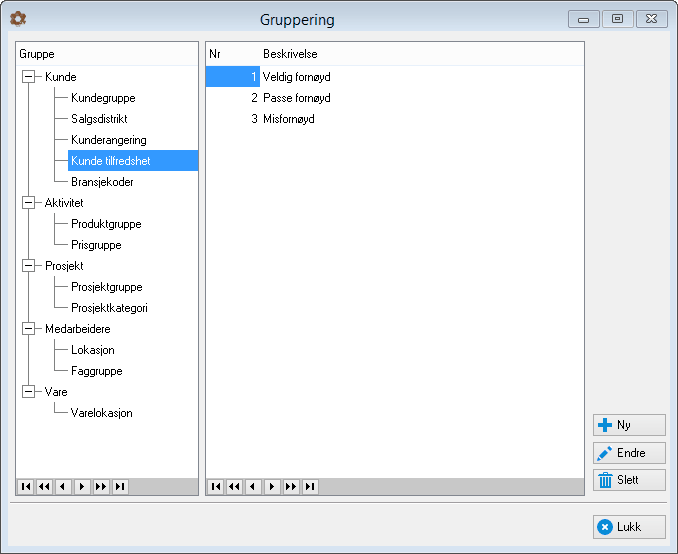The image size is (678, 554).
Task: Jump forward a page in Gruppe navigator
Action: pos(101,487)
